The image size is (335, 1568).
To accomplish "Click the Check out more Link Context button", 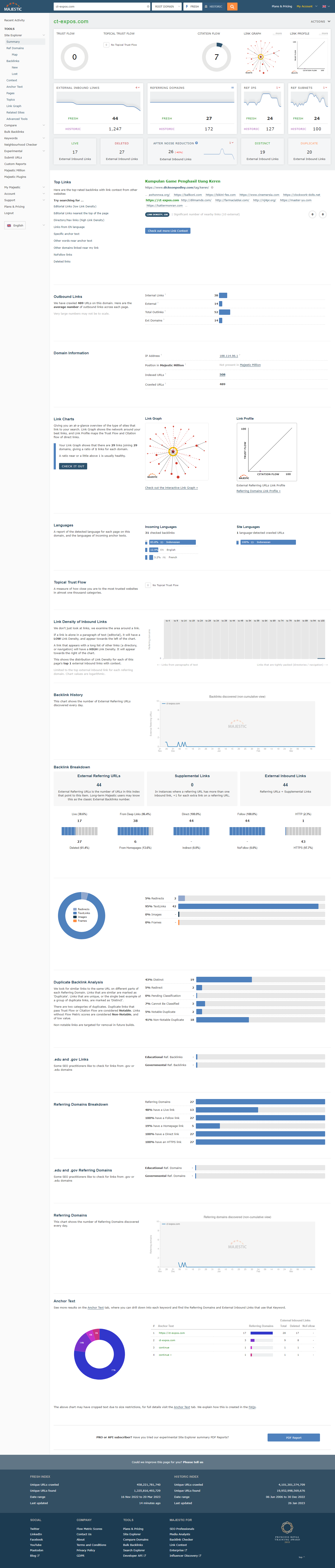I will point(167,231).
